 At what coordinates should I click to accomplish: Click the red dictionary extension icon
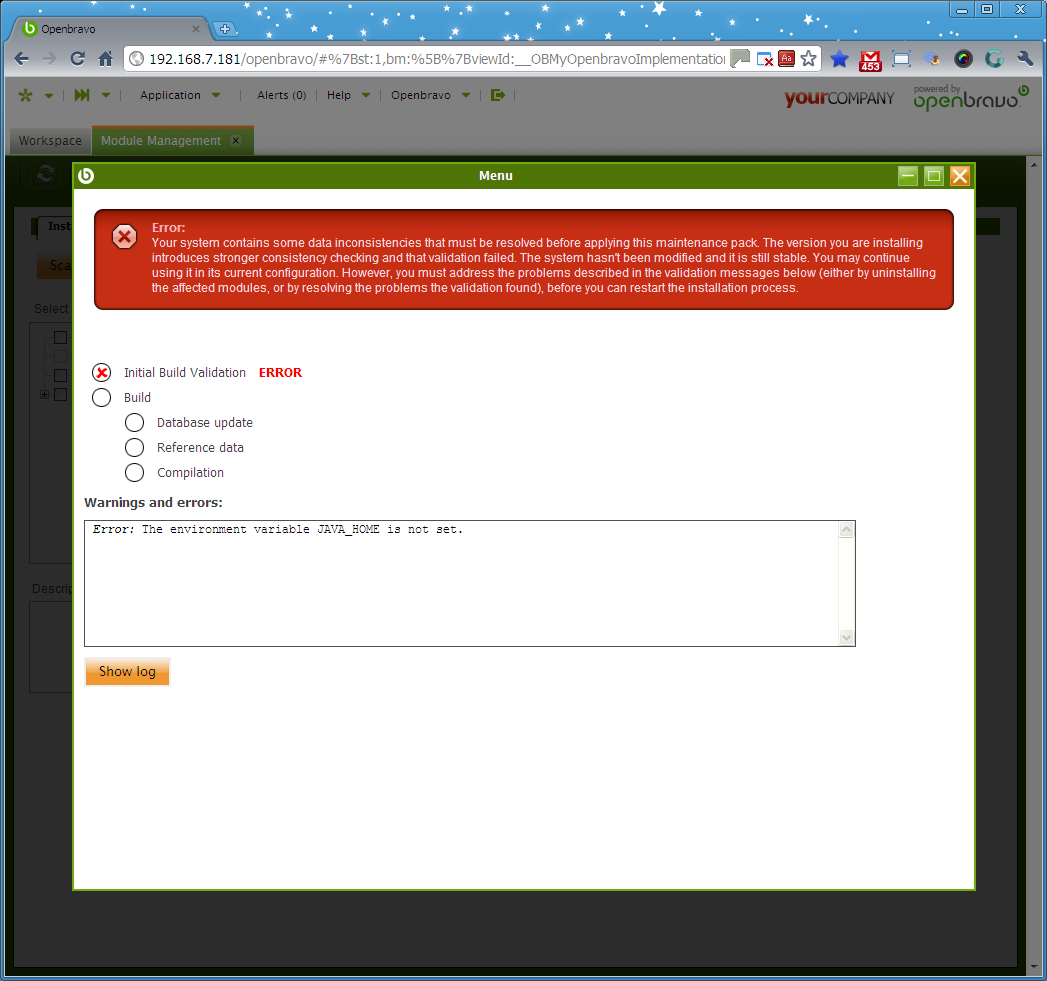coord(787,59)
